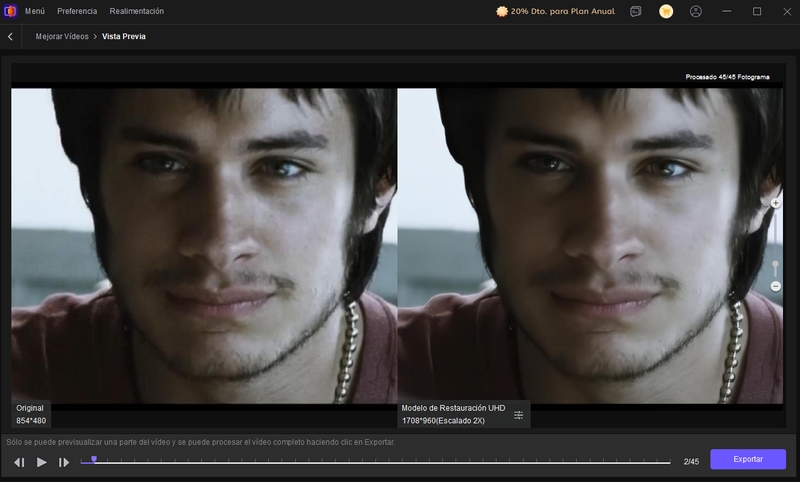The height and width of the screenshot is (482, 800).
Task: Click the Procesado 45/45 Fotograma status
Action: click(727, 77)
